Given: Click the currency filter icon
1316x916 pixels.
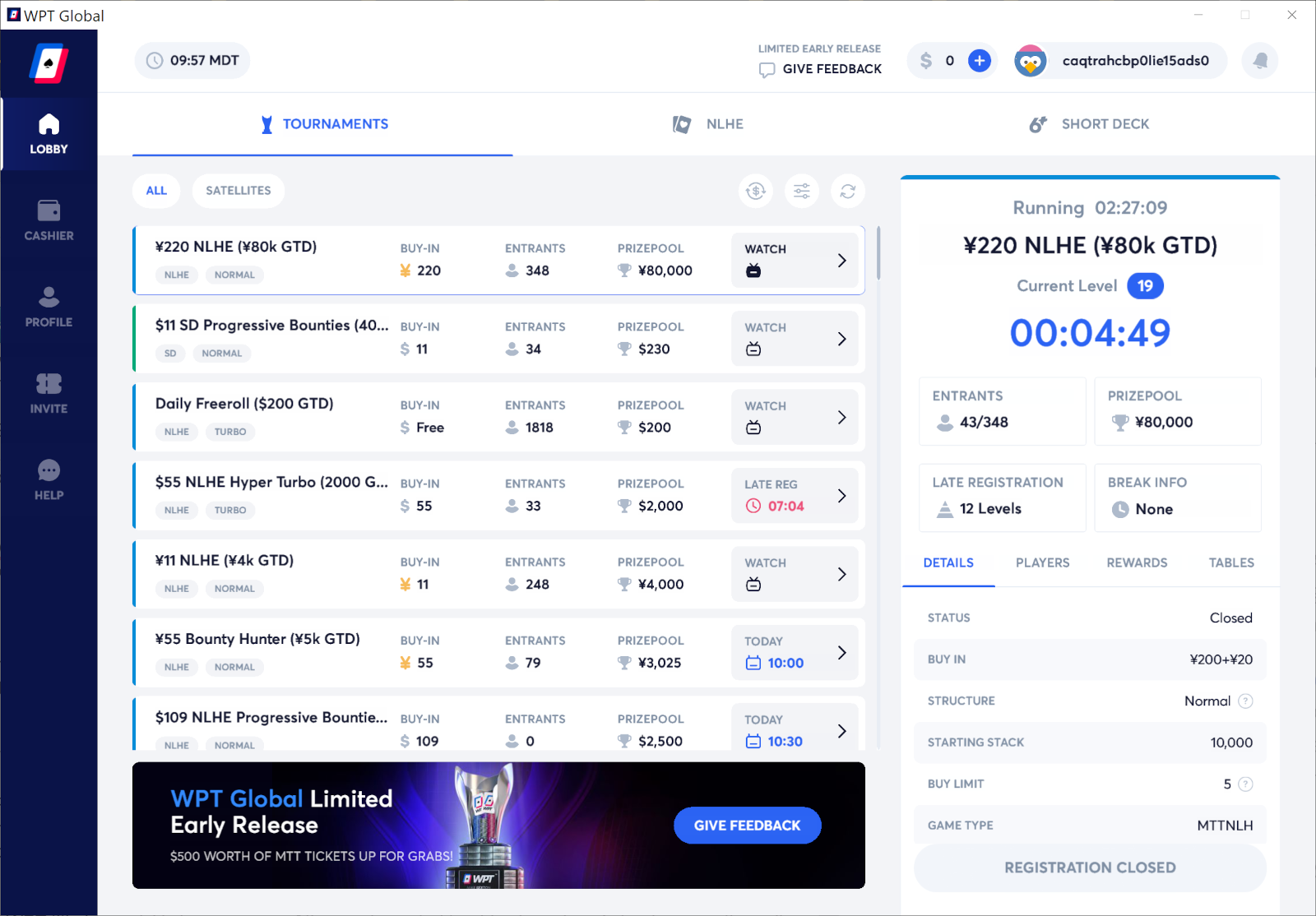Looking at the screenshot, I should tap(756, 192).
